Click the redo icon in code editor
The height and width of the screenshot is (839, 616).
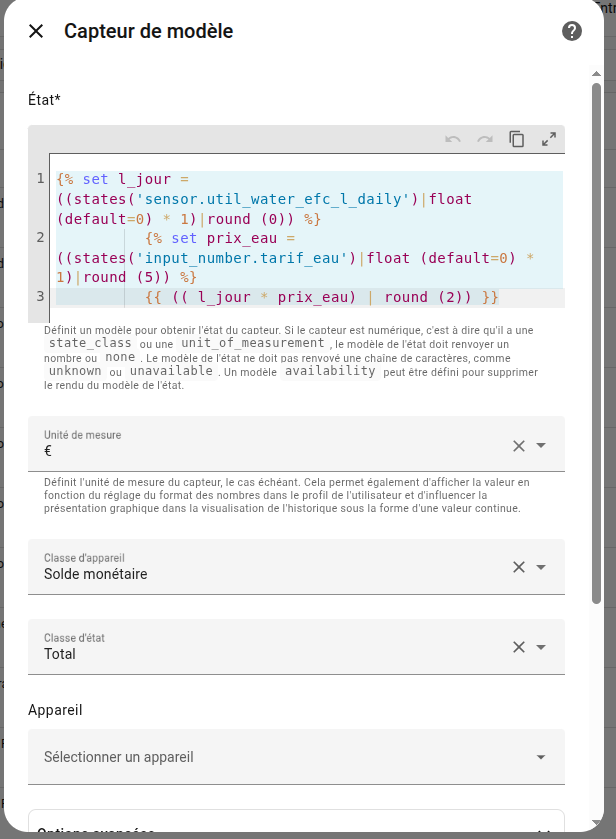(x=485, y=140)
